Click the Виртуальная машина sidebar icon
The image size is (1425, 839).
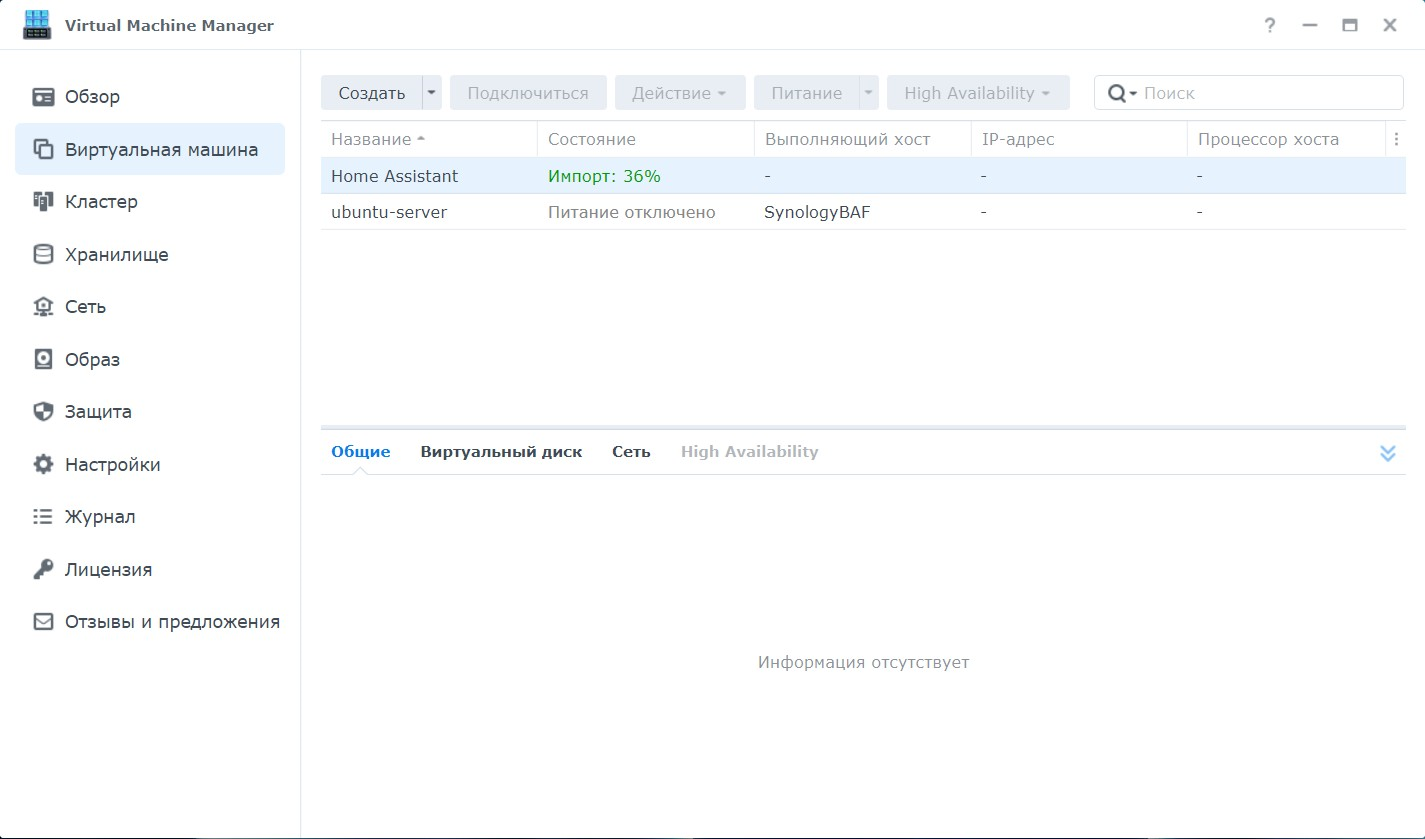click(43, 149)
